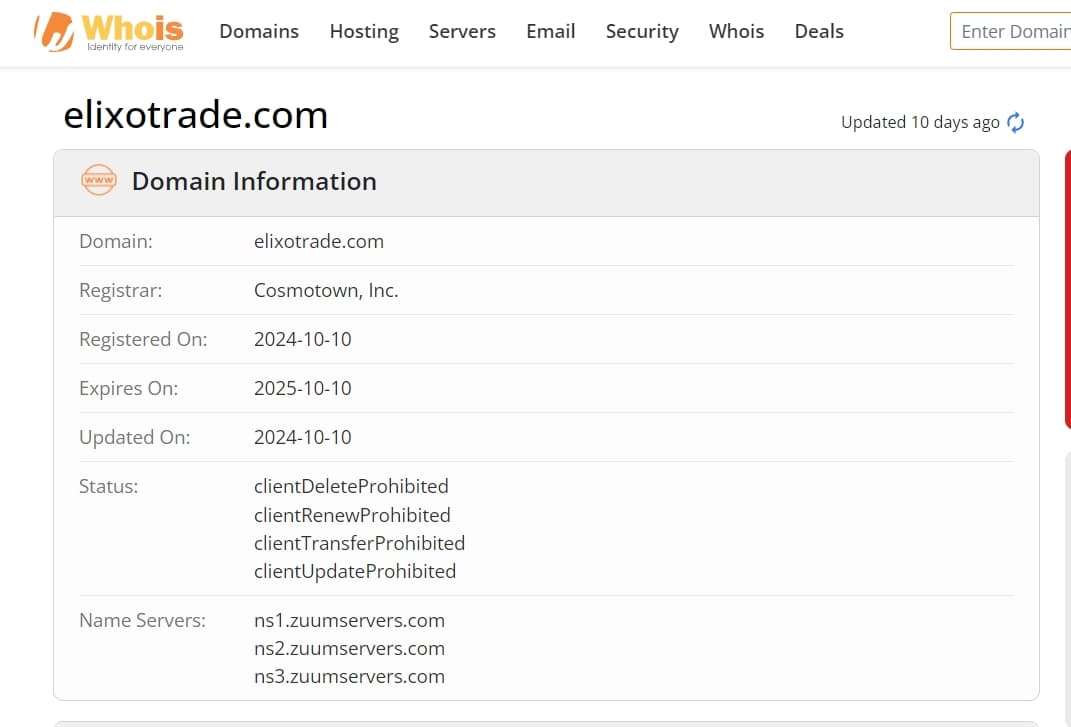Select status clientUpdateProhibited
The width and height of the screenshot is (1071, 727).
tap(355, 571)
